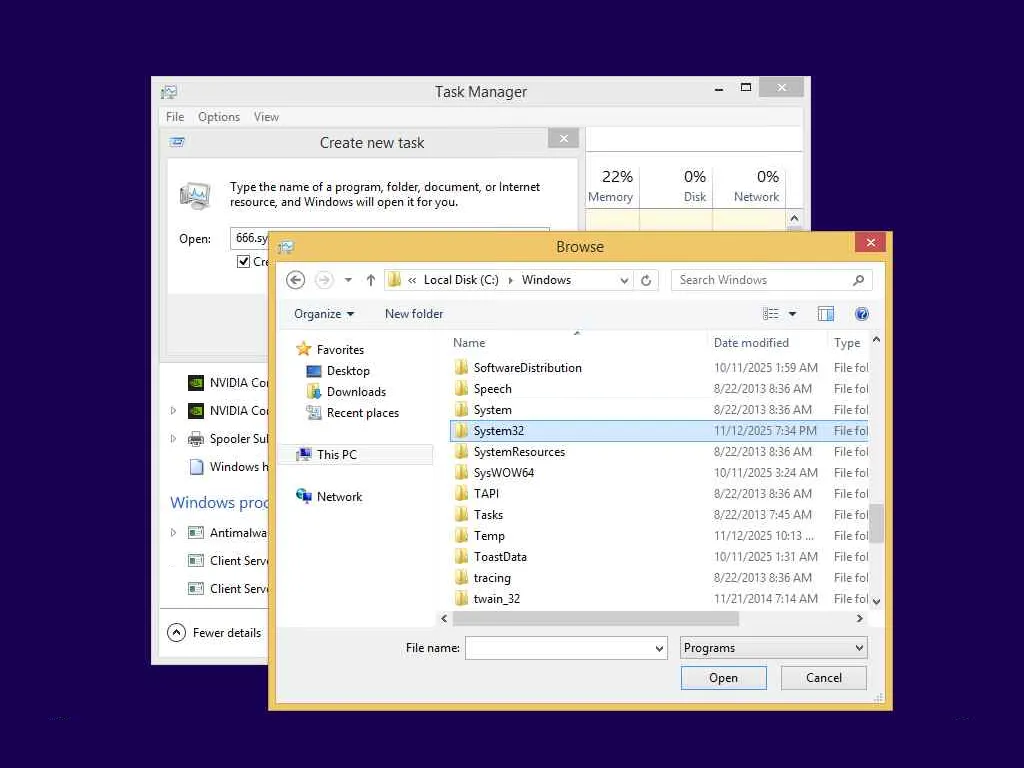Click the File name input box

tap(560, 648)
